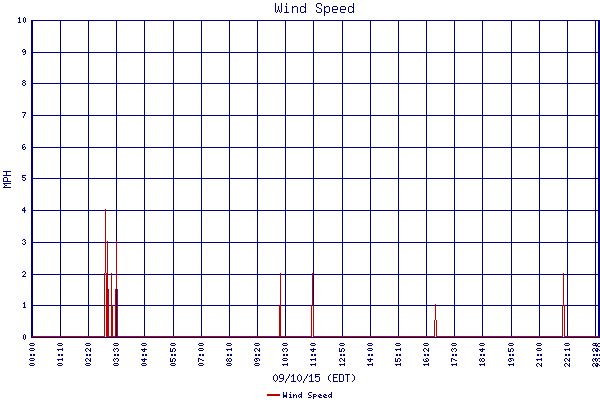Select the y-axis value '2'
Image resolution: width=600 pixels, height=400 pixels.
click(x=24, y=274)
